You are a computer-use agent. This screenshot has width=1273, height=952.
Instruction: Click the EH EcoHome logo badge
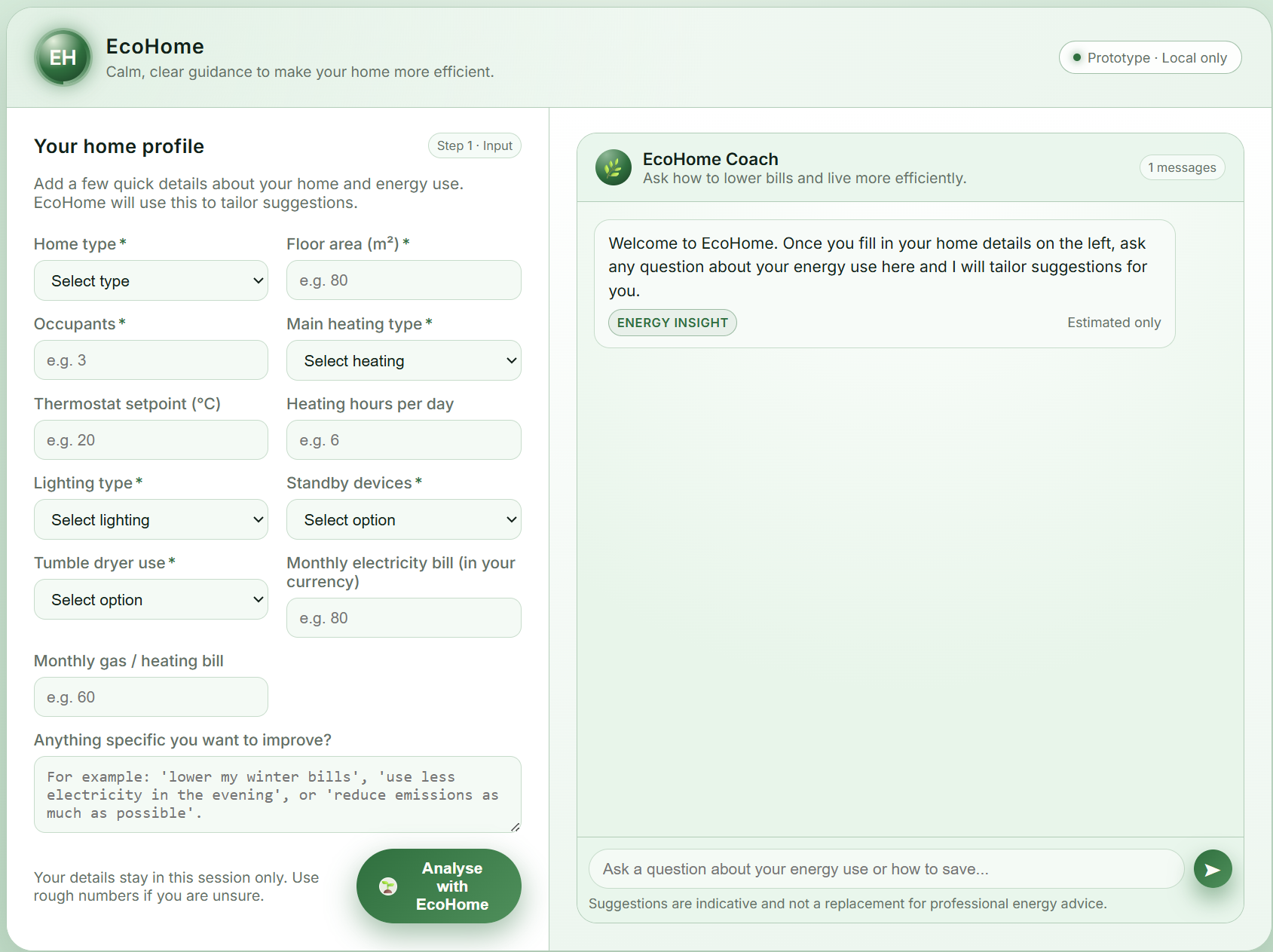click(63, 57)
